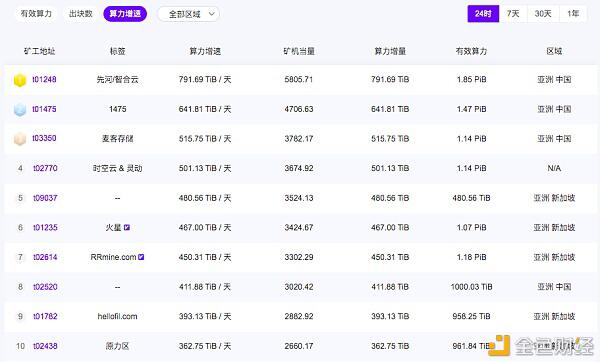Open miner address t02614
600x362 pixels.
coord(45,257)
